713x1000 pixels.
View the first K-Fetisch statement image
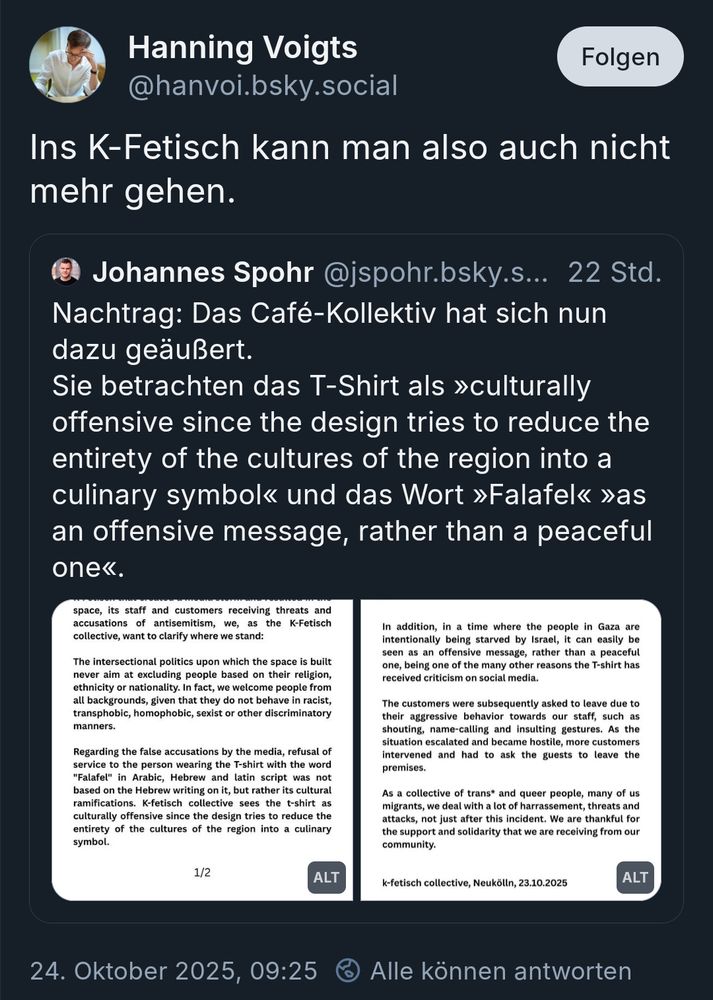(x=200, y=740)
